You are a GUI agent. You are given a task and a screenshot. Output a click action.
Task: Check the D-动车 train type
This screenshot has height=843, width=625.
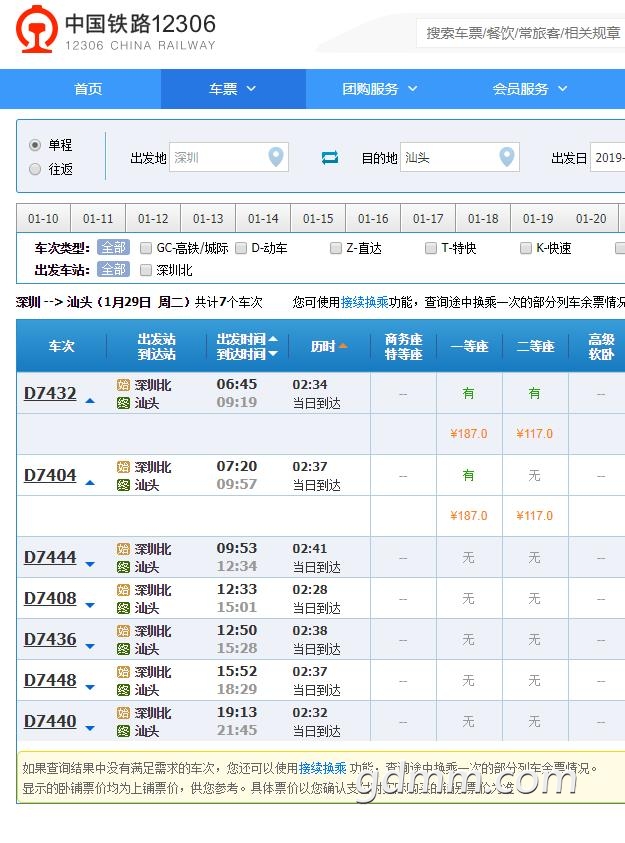click(x=241, y=248)
